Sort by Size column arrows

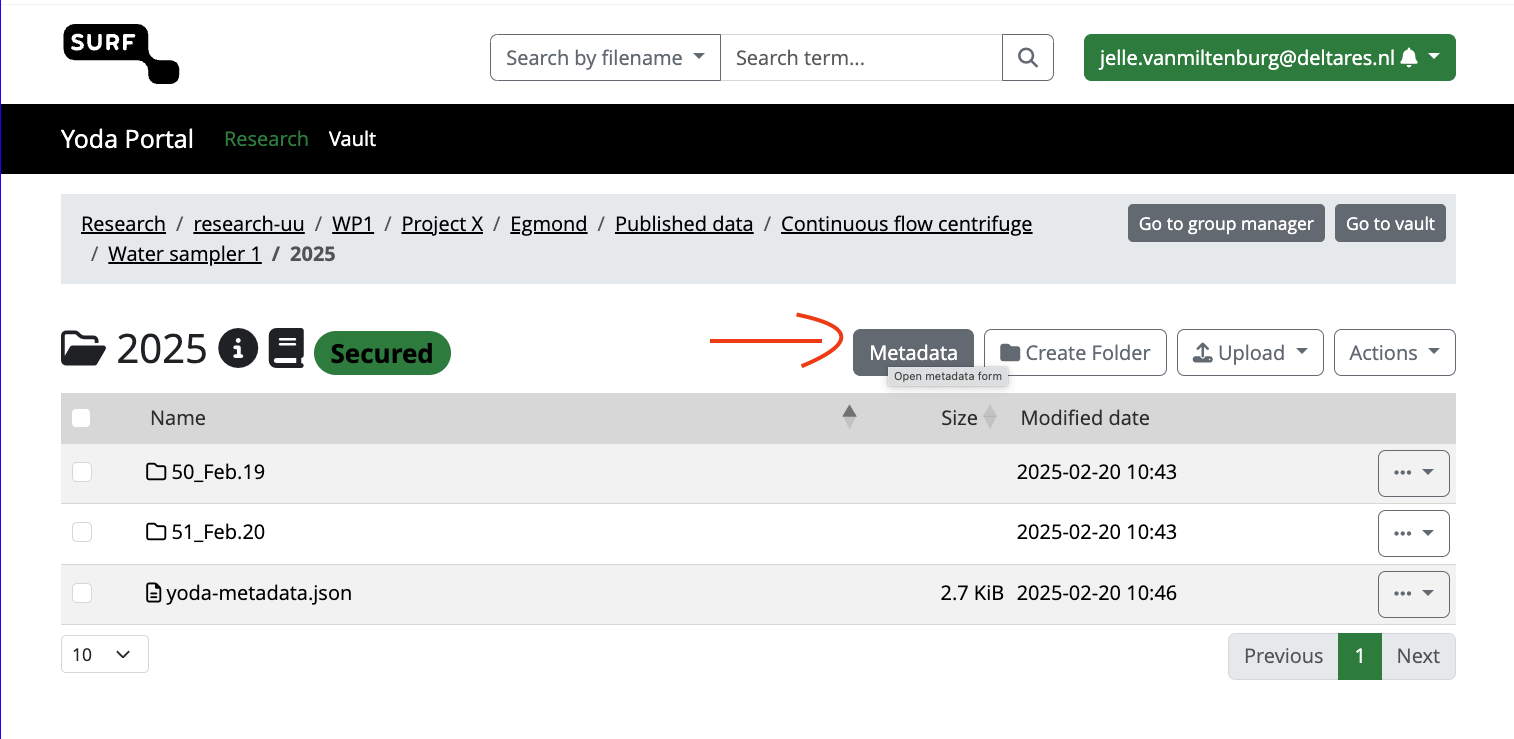pos(990,418)
